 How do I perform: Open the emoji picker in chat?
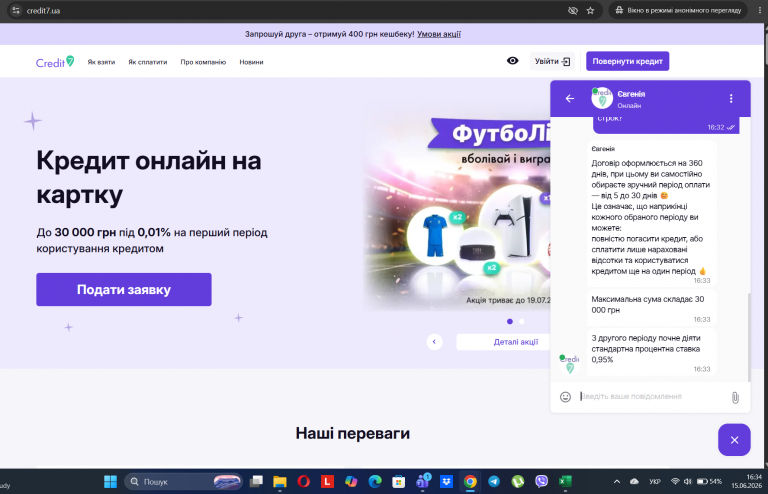tap(565, 397)
